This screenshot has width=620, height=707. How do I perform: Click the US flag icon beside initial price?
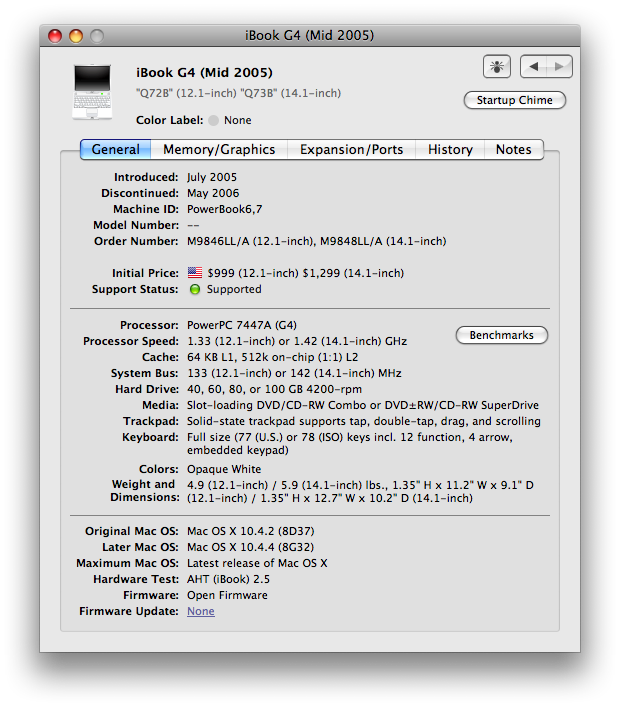coord(195,273)
